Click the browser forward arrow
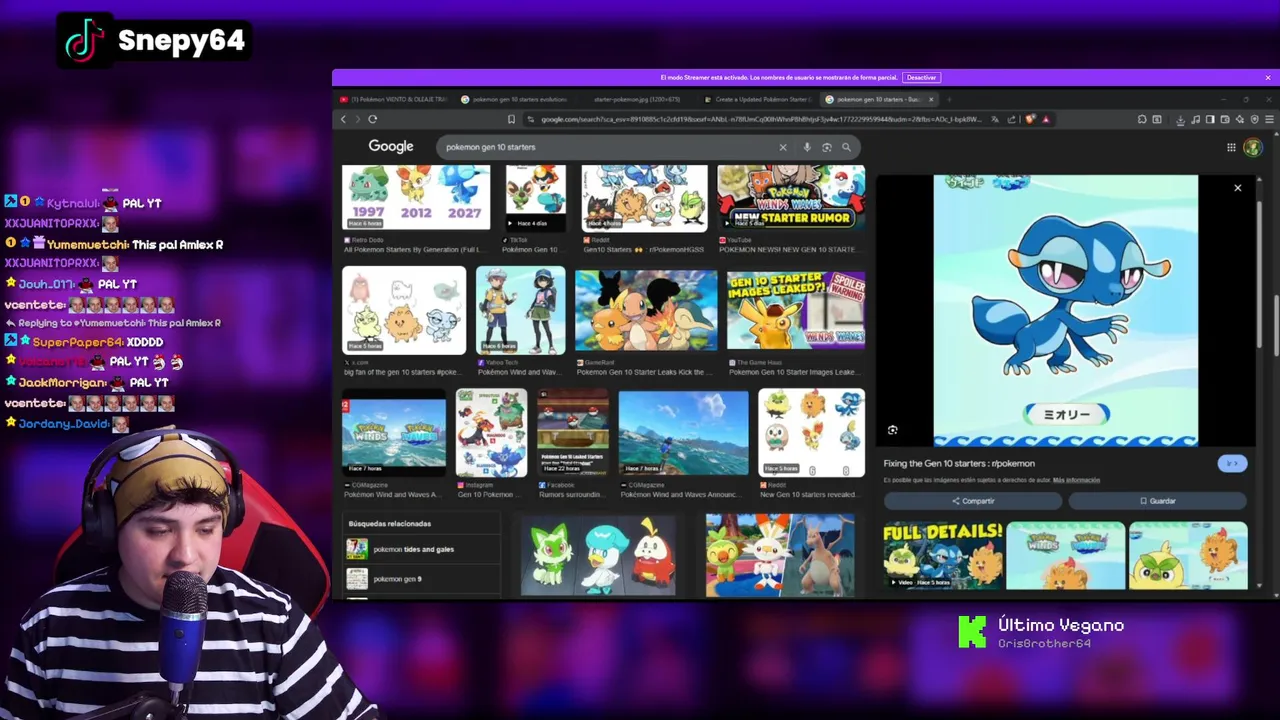Viewport: 1280px width, 720px height. 357,119
